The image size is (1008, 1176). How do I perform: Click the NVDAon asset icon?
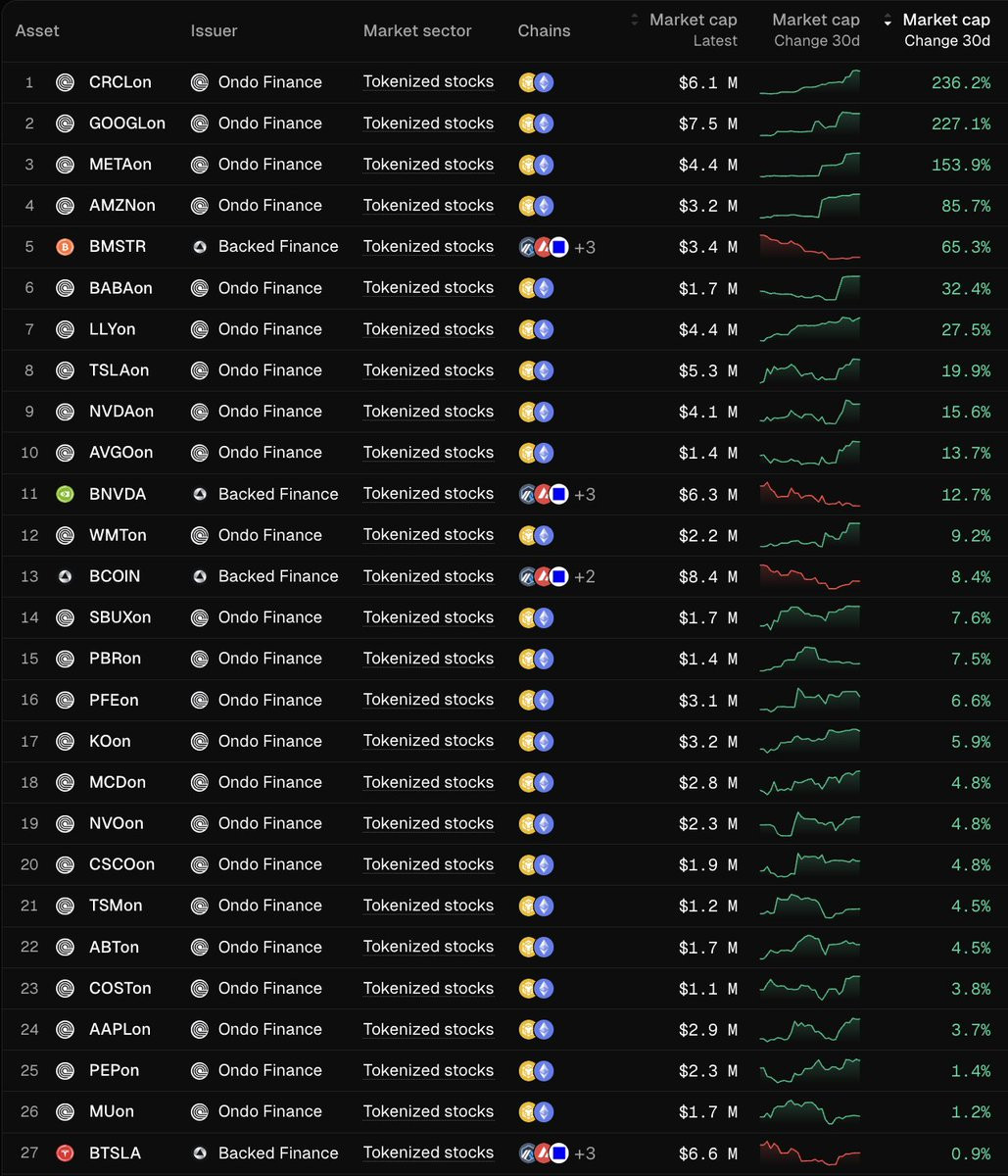click(x=65, y=412)
